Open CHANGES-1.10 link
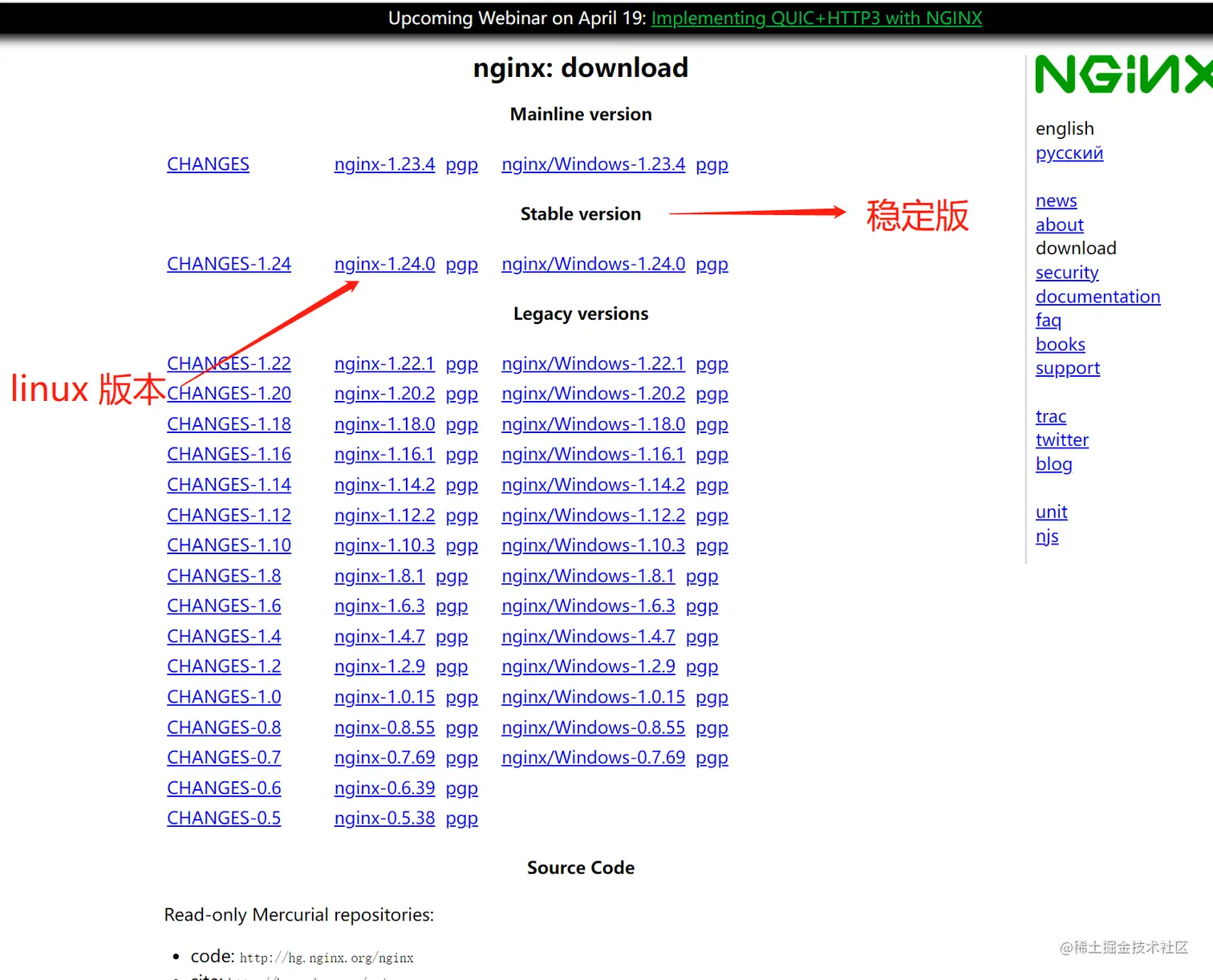The height and width of the screenshot is (980, 1213). pos(229,545)
